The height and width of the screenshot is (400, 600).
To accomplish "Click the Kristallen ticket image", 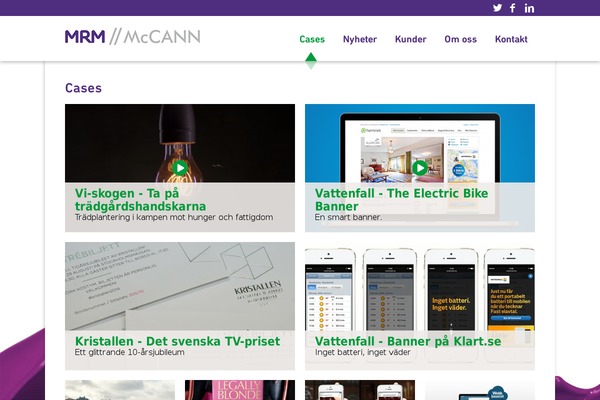I will (180, 286).
